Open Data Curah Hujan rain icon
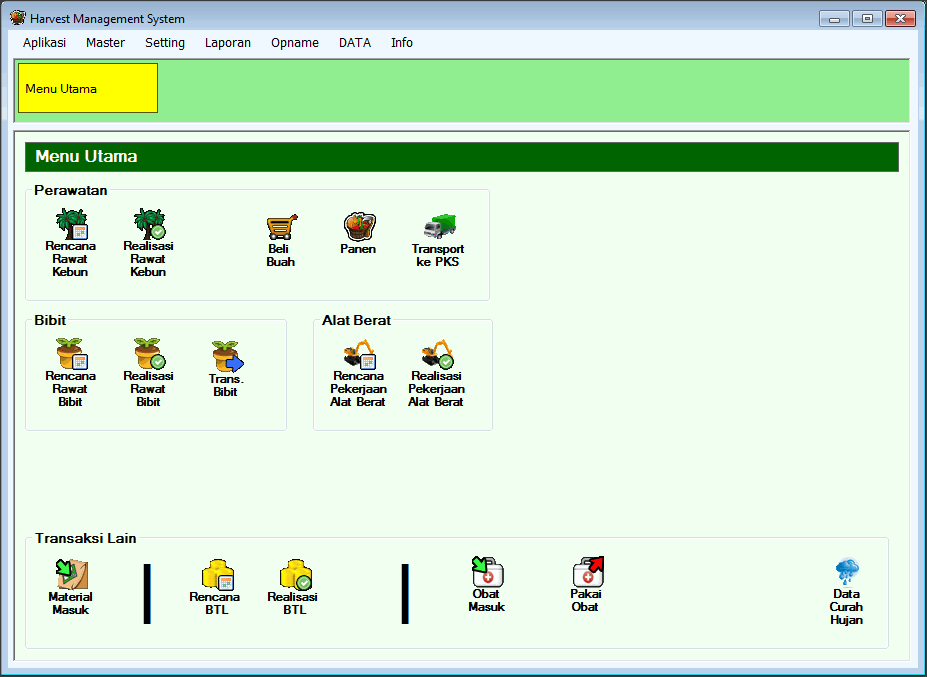The image size is (927, 677). pos(847,572)
